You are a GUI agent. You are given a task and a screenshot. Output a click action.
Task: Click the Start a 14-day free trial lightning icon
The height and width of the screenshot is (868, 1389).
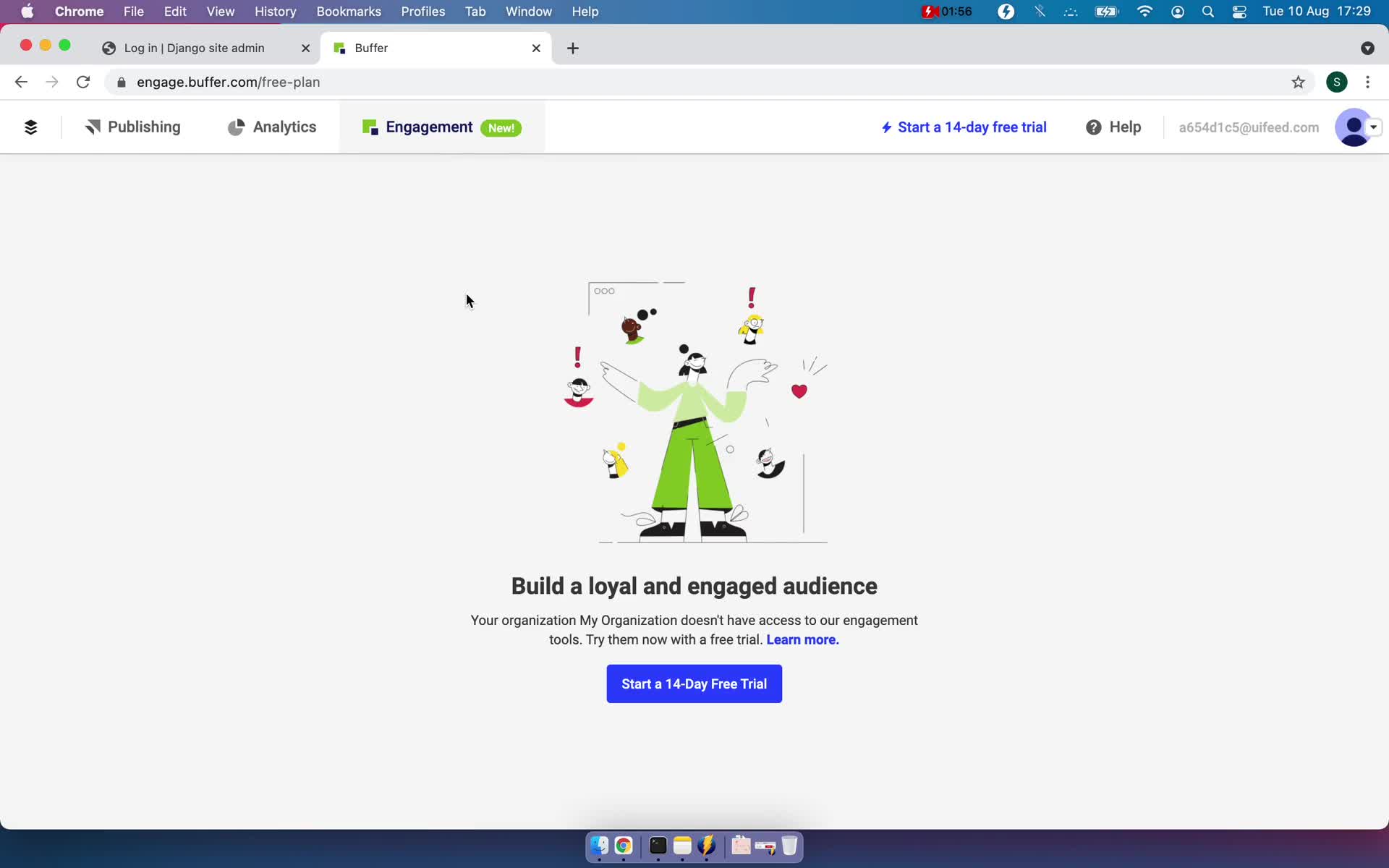[x=886, y=127]
